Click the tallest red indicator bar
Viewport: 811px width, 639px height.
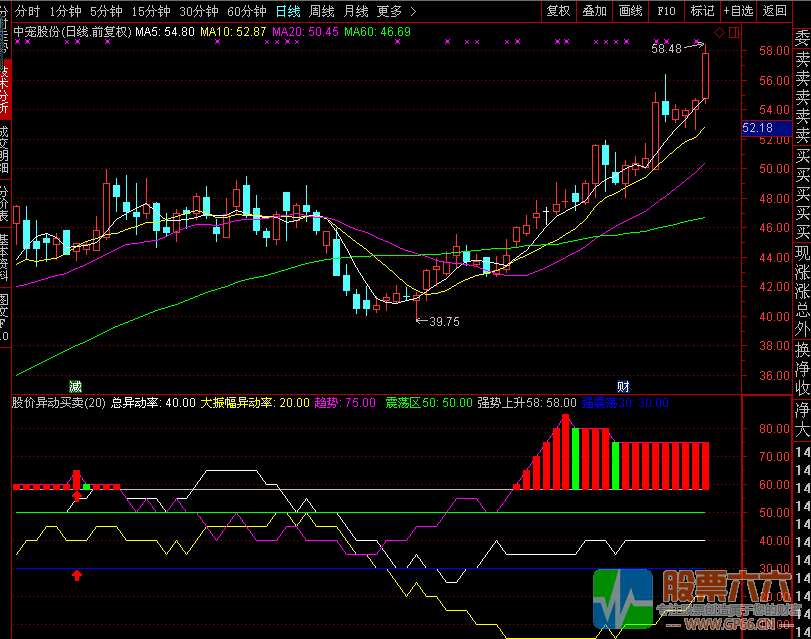point(565,452)
